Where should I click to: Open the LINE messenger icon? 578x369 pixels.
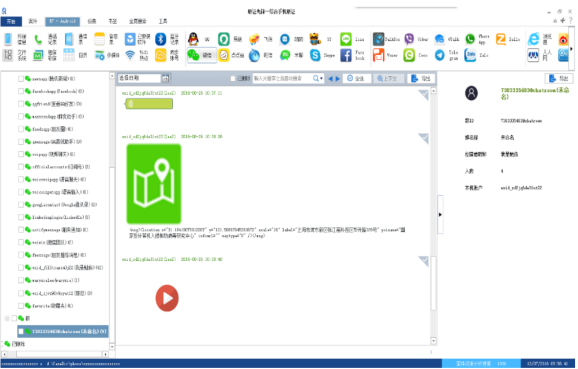(346, 39)
